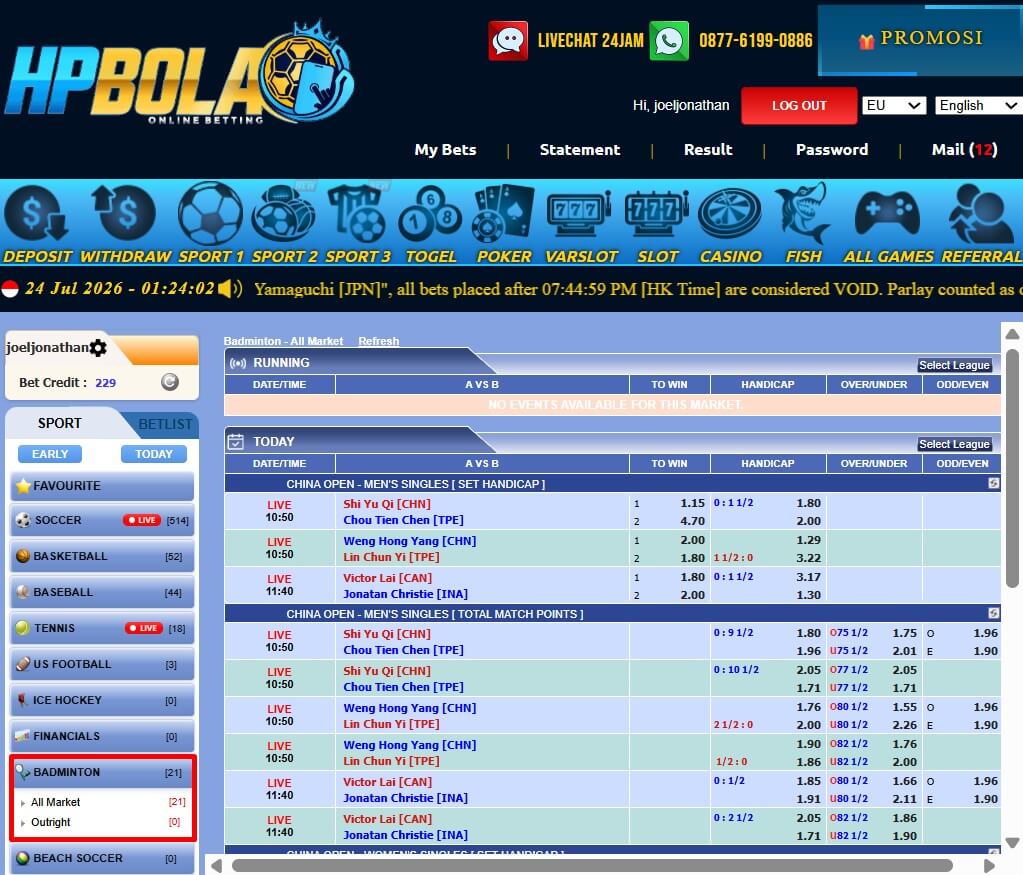Open Sport 2 icon
This screenshot has width=1023, height=875.
[x=283, y=213]
